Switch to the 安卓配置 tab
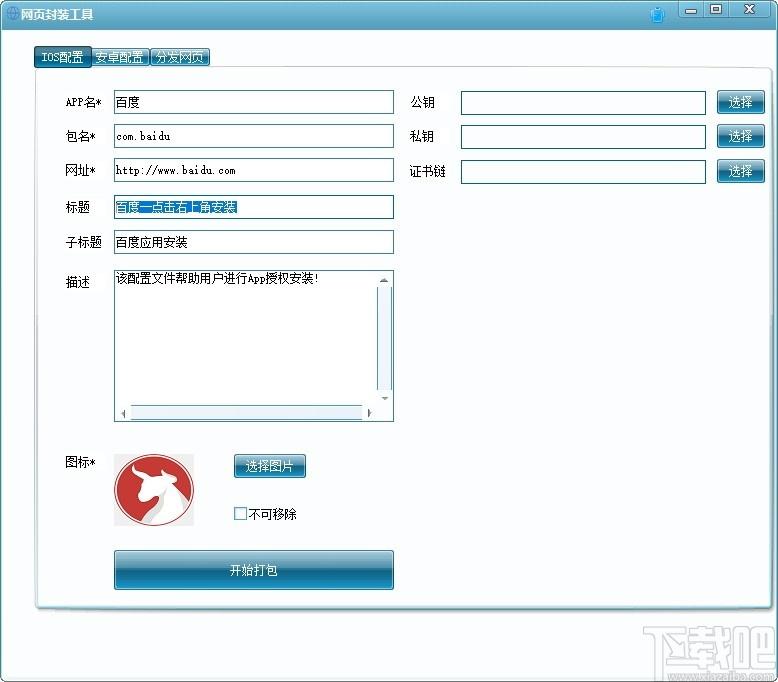778x682 pixels. (120, 57)
